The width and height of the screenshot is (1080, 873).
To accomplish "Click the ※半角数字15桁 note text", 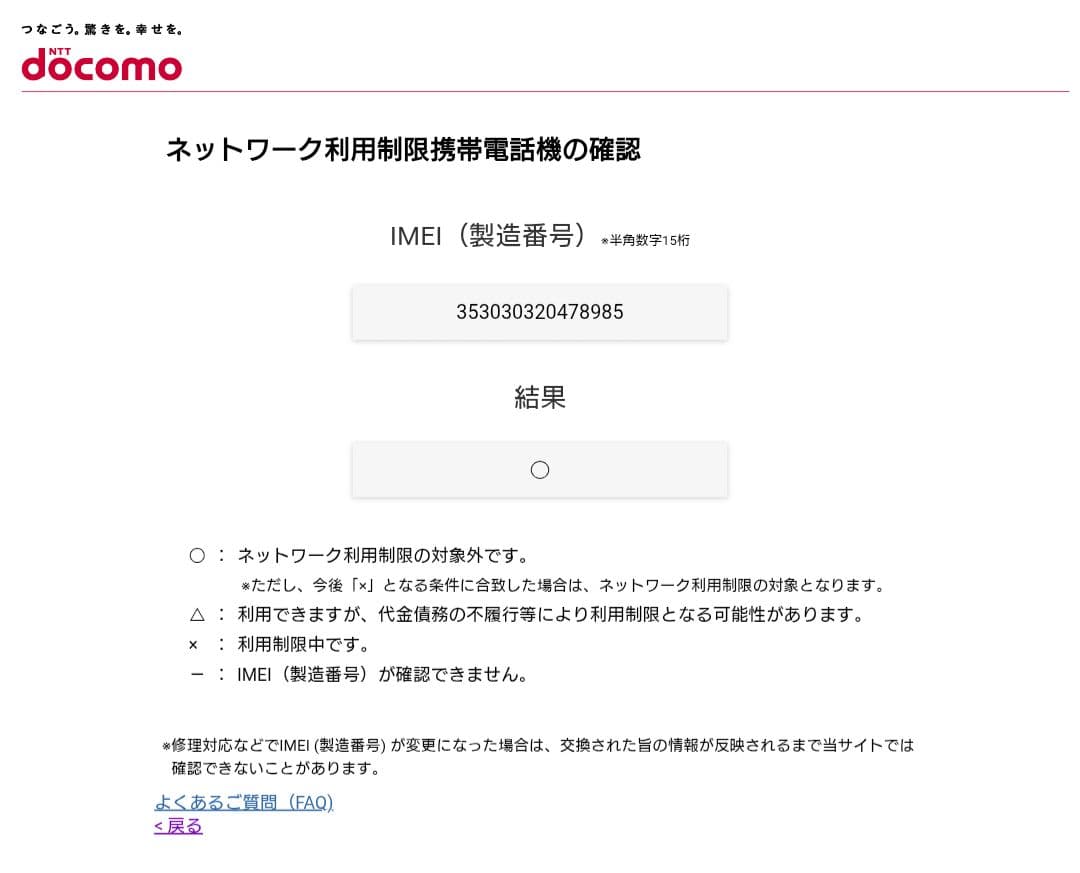I will (x=646, y=241).
